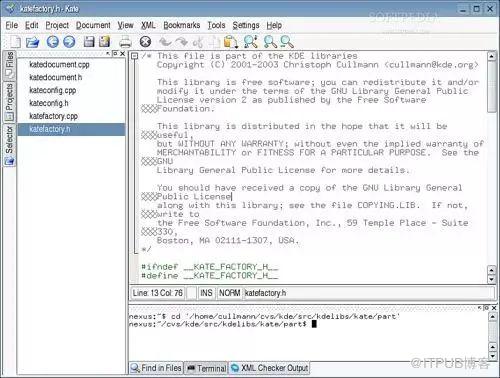Viewport: 500px width, 378px height.
Task: Print the document using the printer icon
Action: (125, 42)
